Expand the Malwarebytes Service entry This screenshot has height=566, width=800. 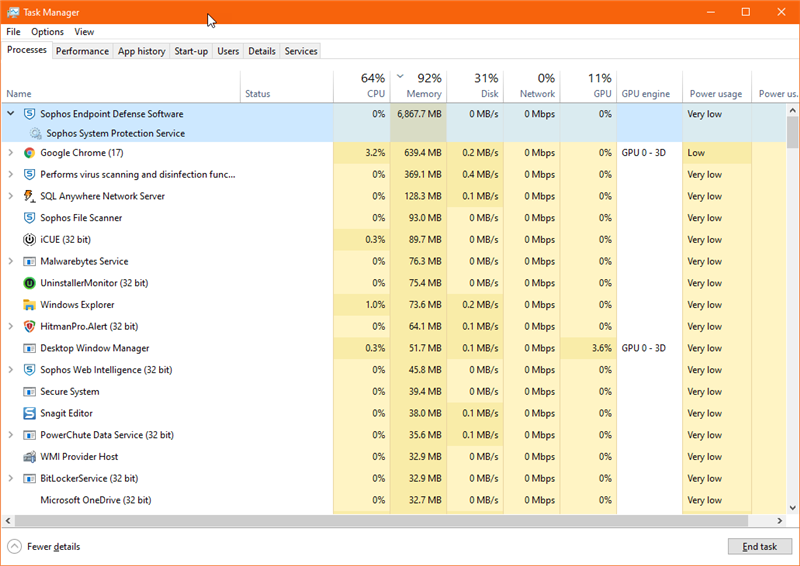pos(11,261)
